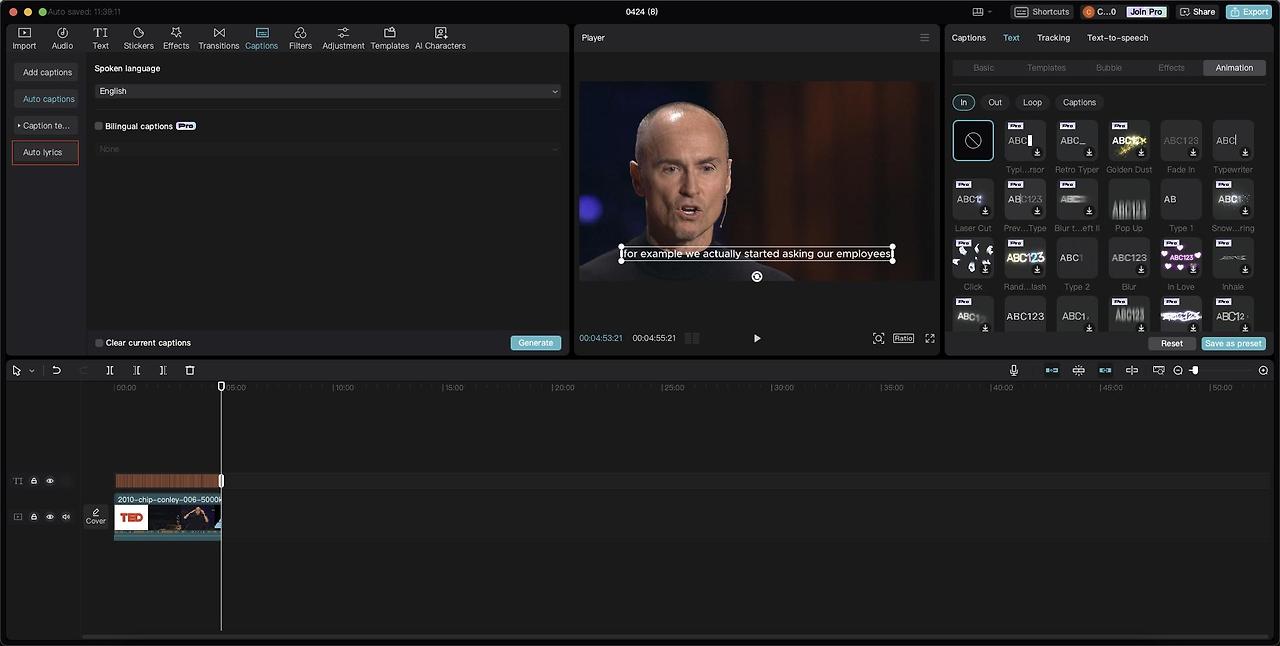
Task: Click the Export button
Action: tap(1249, 12)
